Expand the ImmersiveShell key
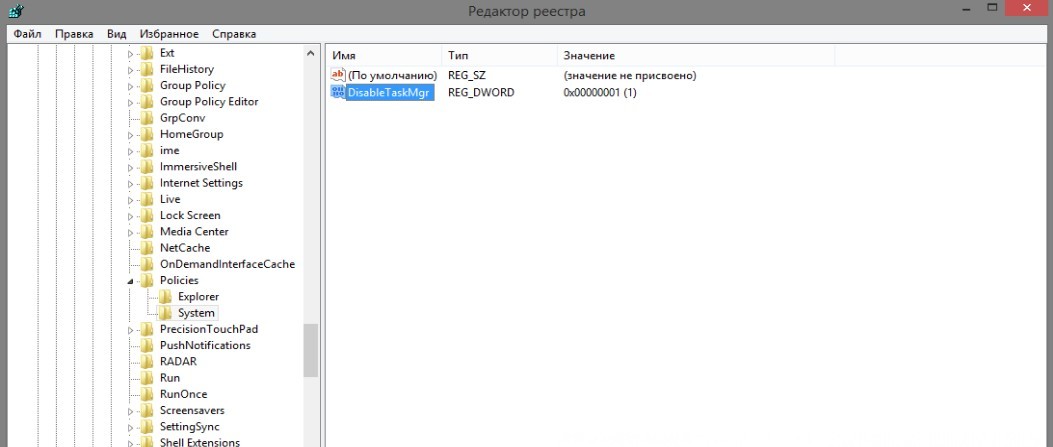Screen dimensions: 1053x447 (x=131, y=166)
